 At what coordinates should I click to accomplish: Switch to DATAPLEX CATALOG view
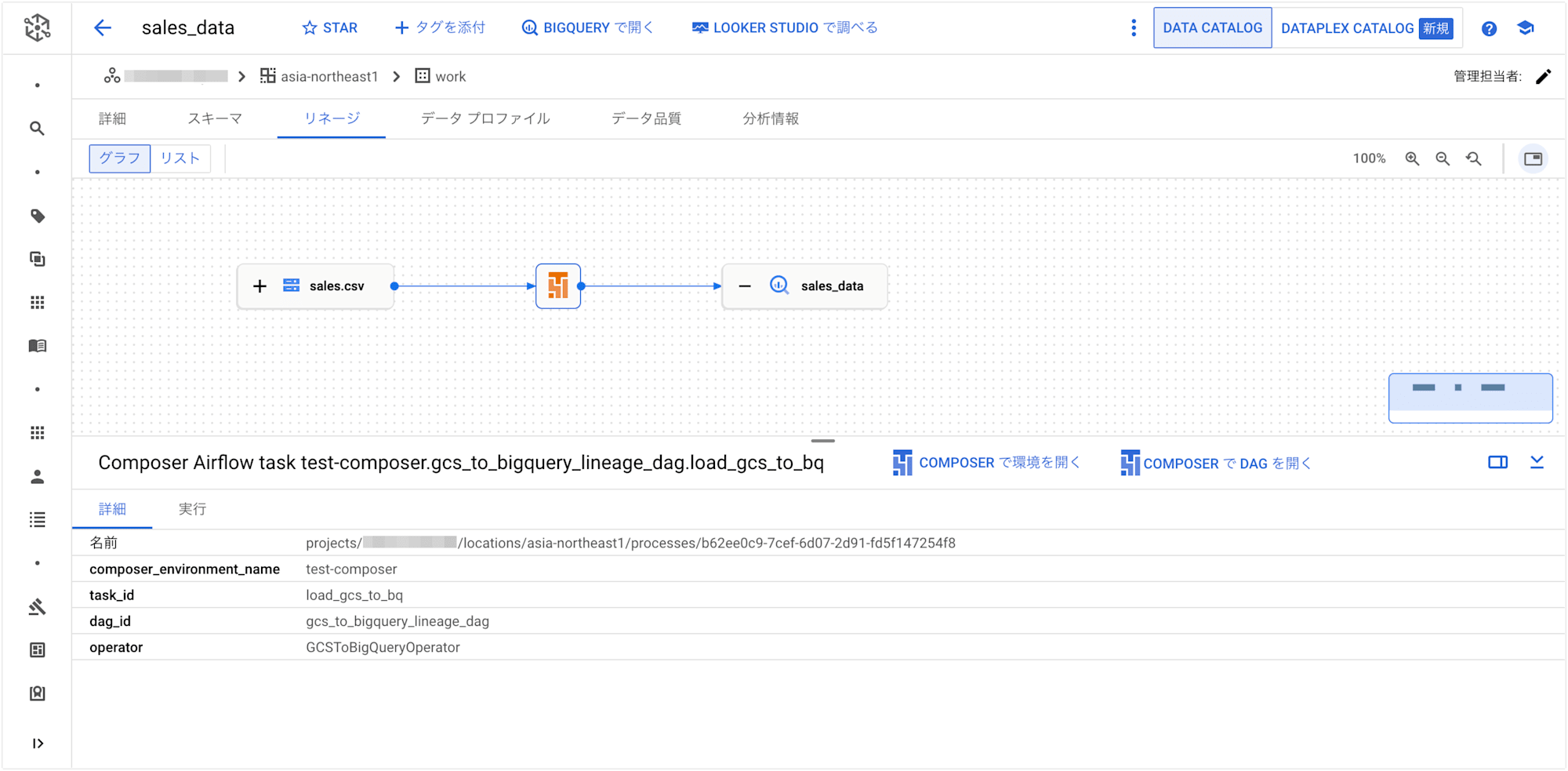[x=1367, y=28]
